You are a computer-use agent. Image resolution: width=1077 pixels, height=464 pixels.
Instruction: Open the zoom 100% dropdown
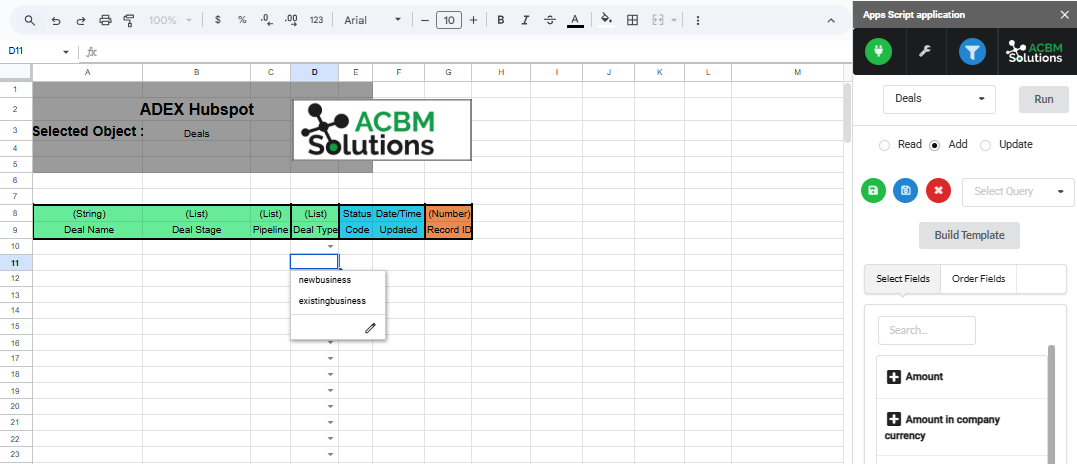pos(170,21)
